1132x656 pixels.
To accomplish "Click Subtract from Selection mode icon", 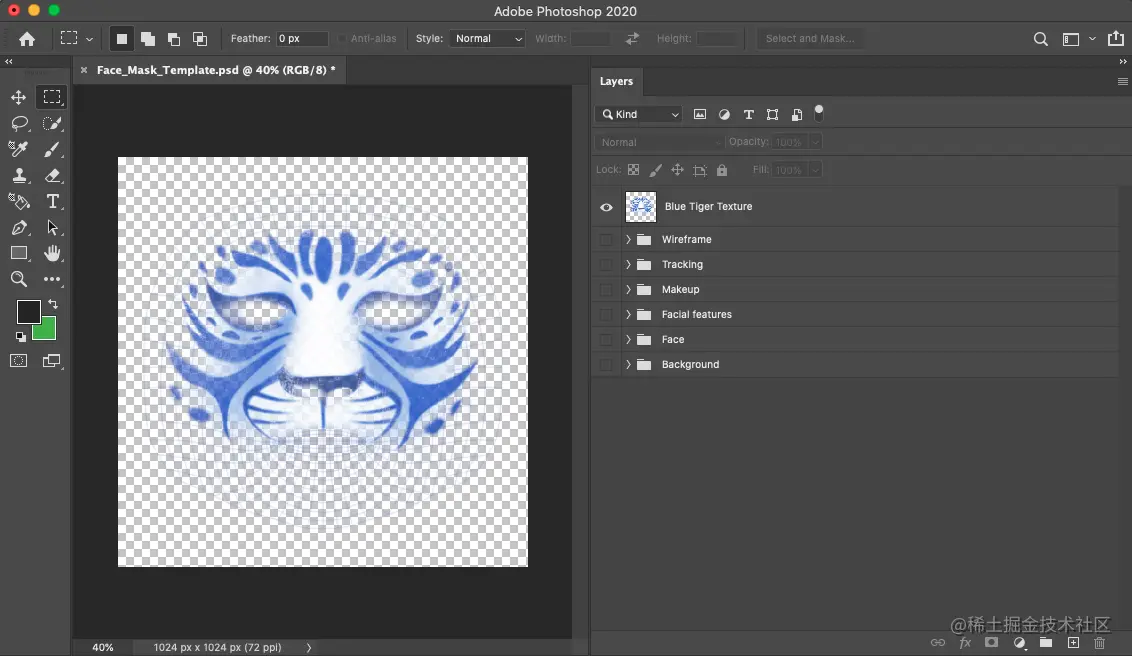I will [x=174, y=39].
